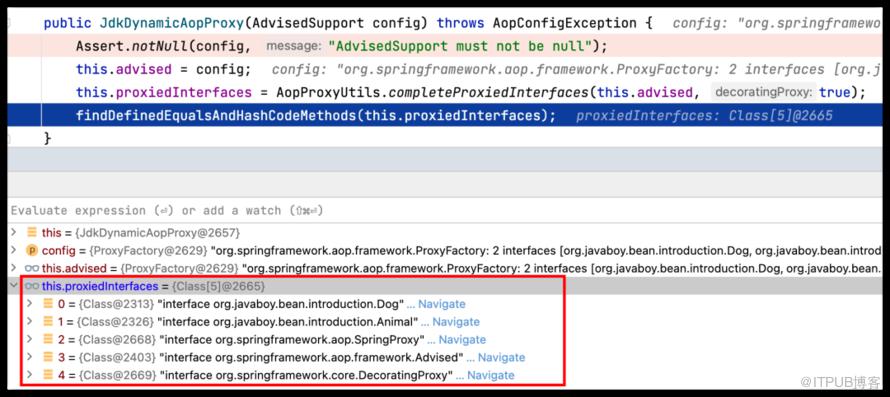Click the watch glasses icon beside this.proxiedInterfaces

32,286
